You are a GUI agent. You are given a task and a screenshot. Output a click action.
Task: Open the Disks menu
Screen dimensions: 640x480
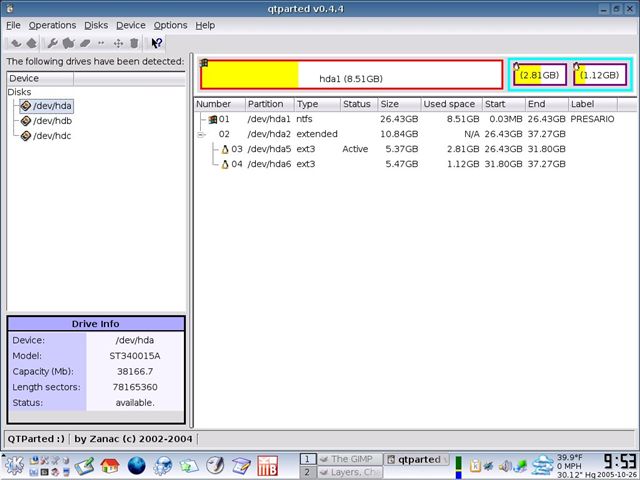point(96,25)
